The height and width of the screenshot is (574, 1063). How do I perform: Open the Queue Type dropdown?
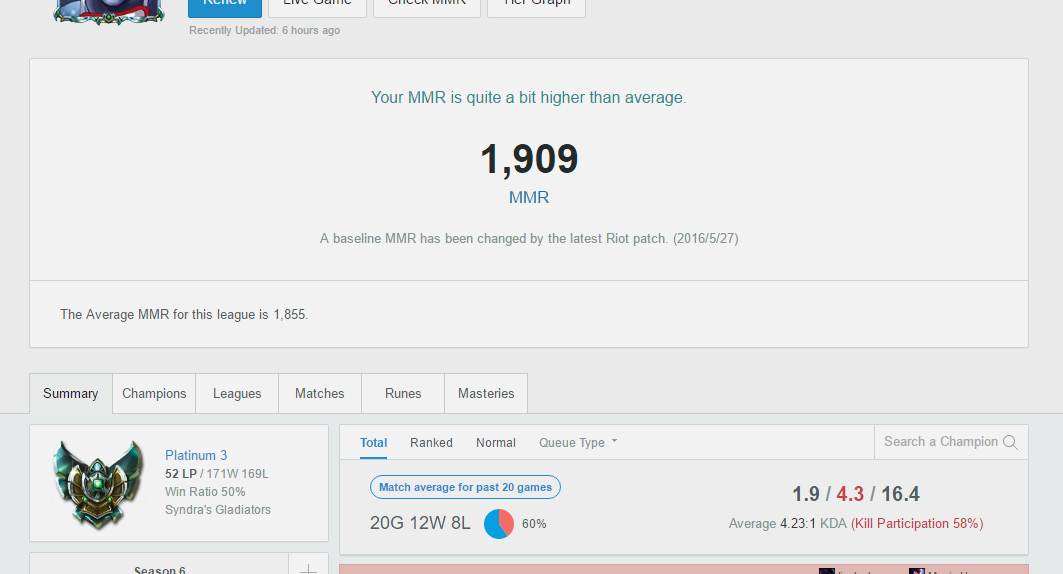pos(578,443)
